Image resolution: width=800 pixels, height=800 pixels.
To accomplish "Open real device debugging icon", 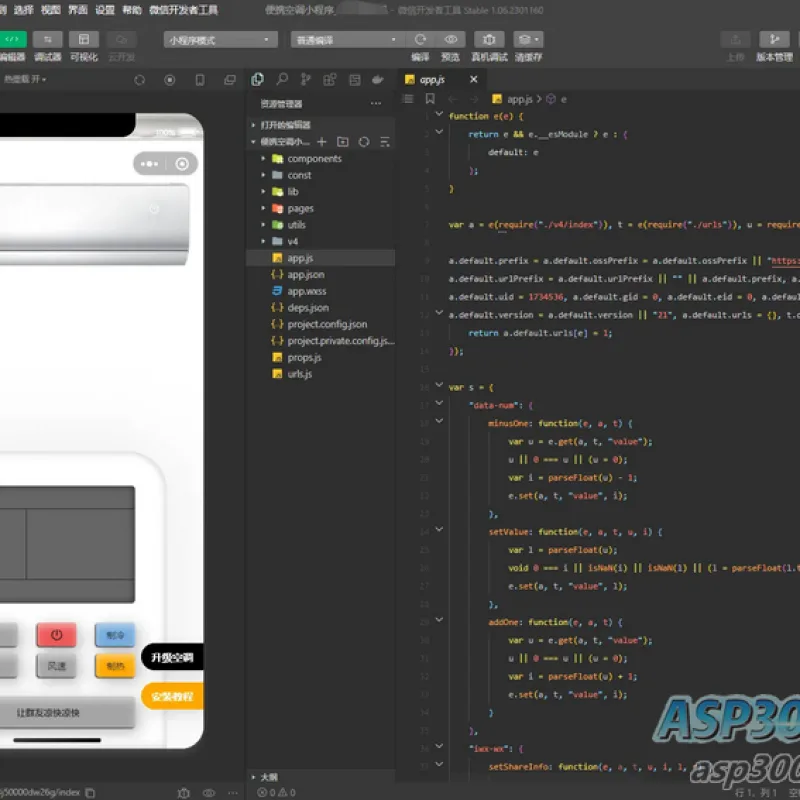I will point(489,39).
